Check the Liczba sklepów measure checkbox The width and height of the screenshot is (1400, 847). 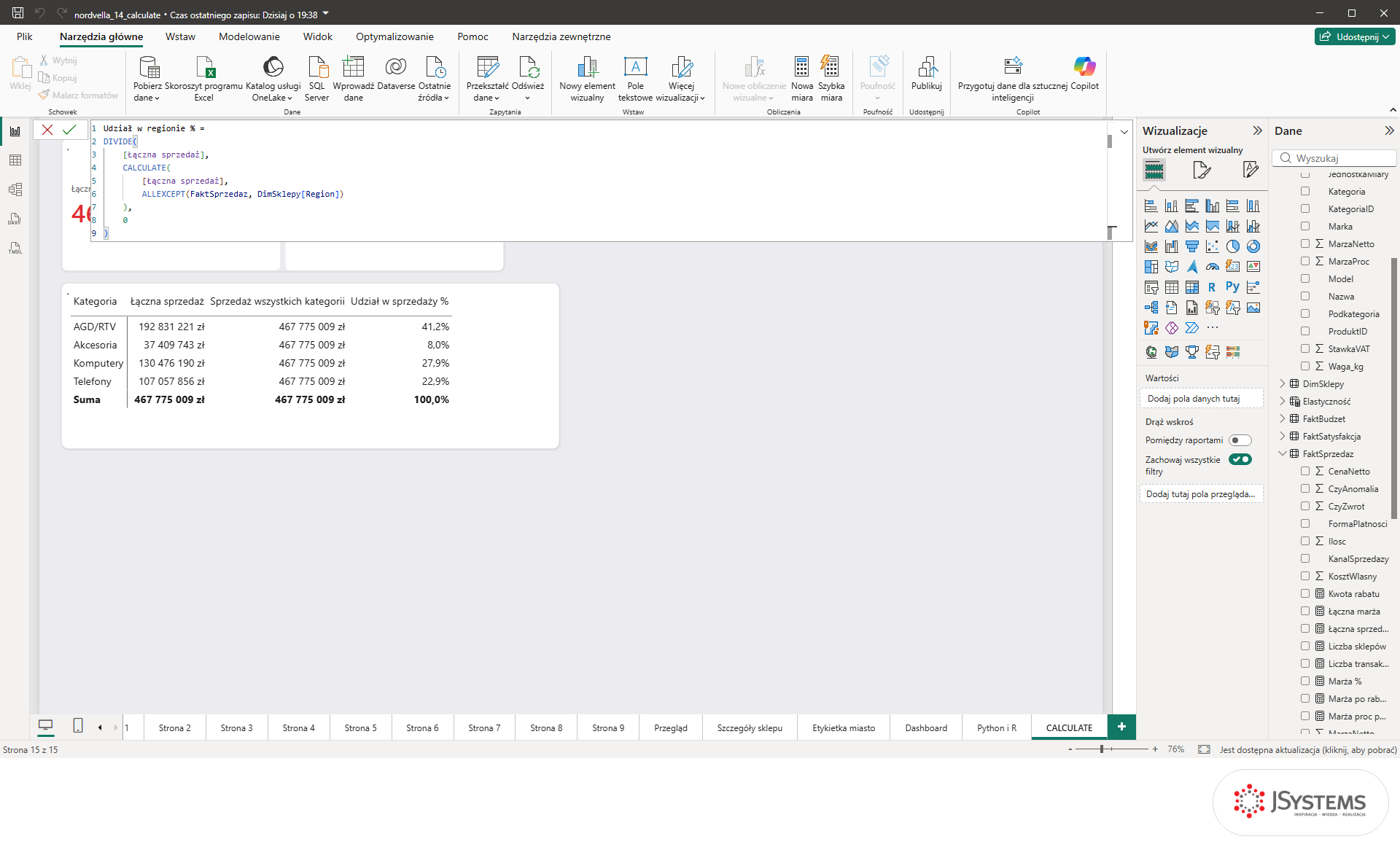pyautogui.click(x=1305, y=646)
